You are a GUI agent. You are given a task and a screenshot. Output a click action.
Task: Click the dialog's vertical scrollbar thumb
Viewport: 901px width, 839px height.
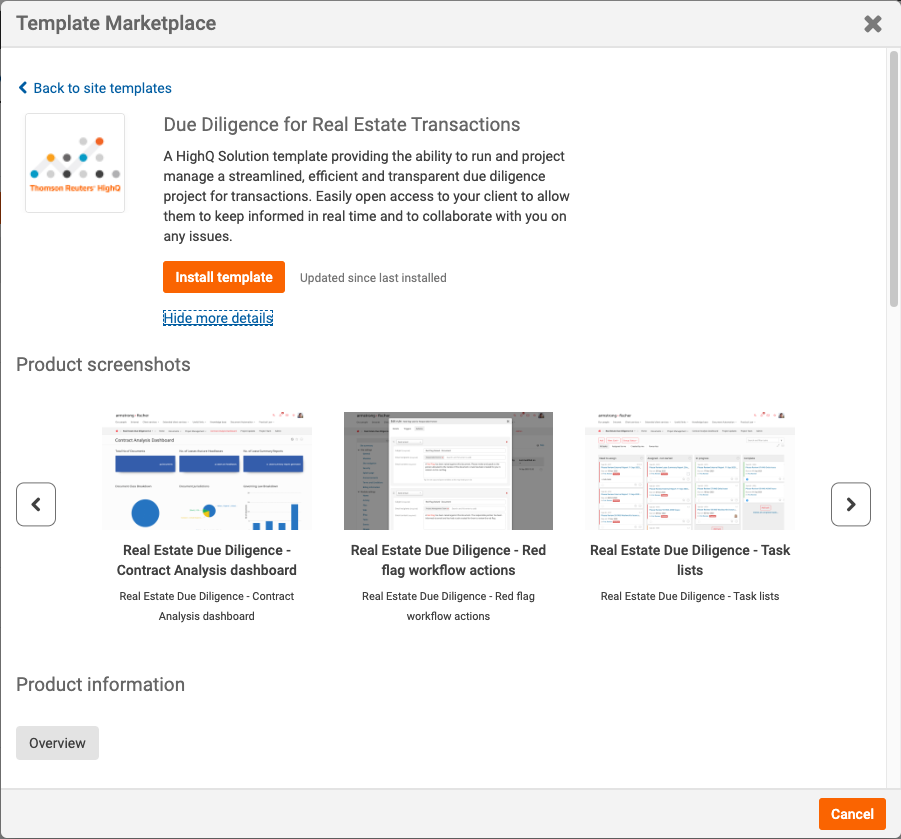894,179
